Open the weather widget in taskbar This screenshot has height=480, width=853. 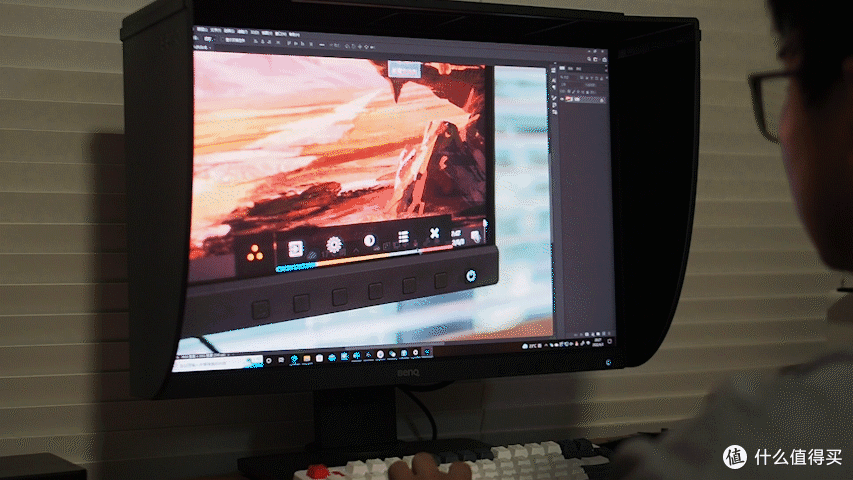pos(530,346)
